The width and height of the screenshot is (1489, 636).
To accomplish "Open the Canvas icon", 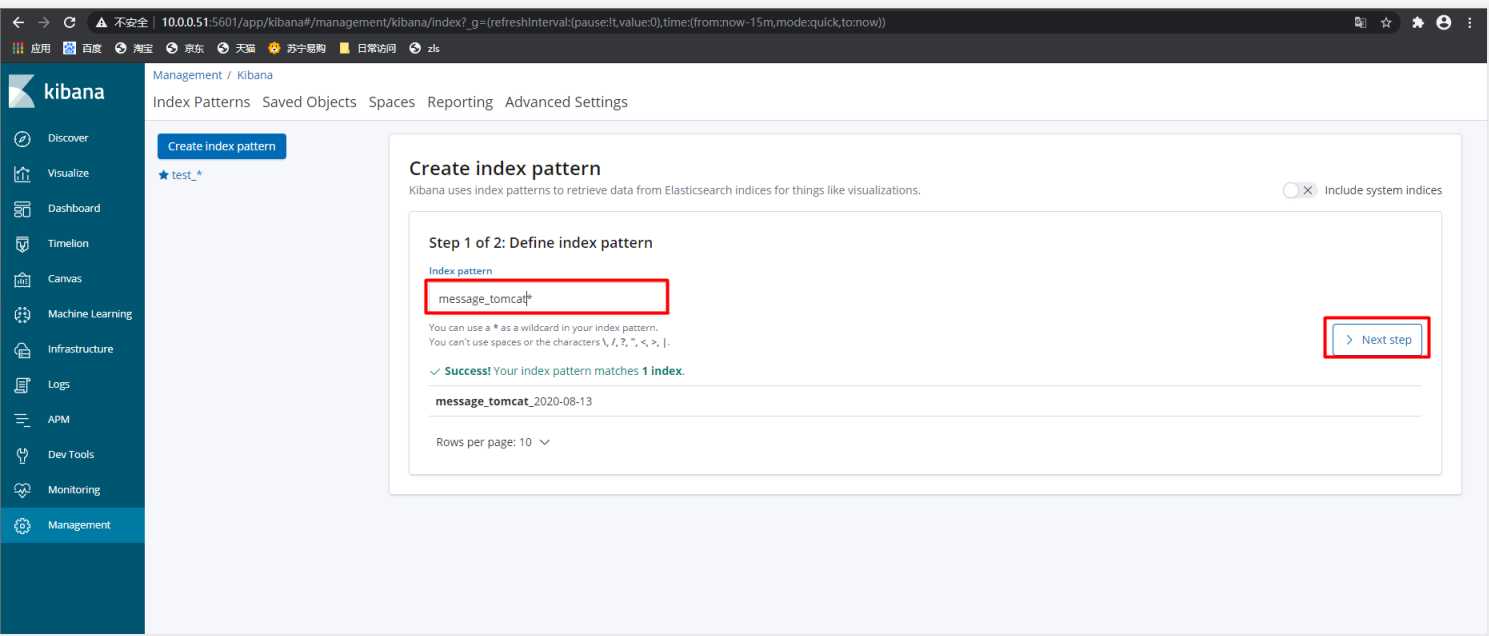I will coord(22,279).
